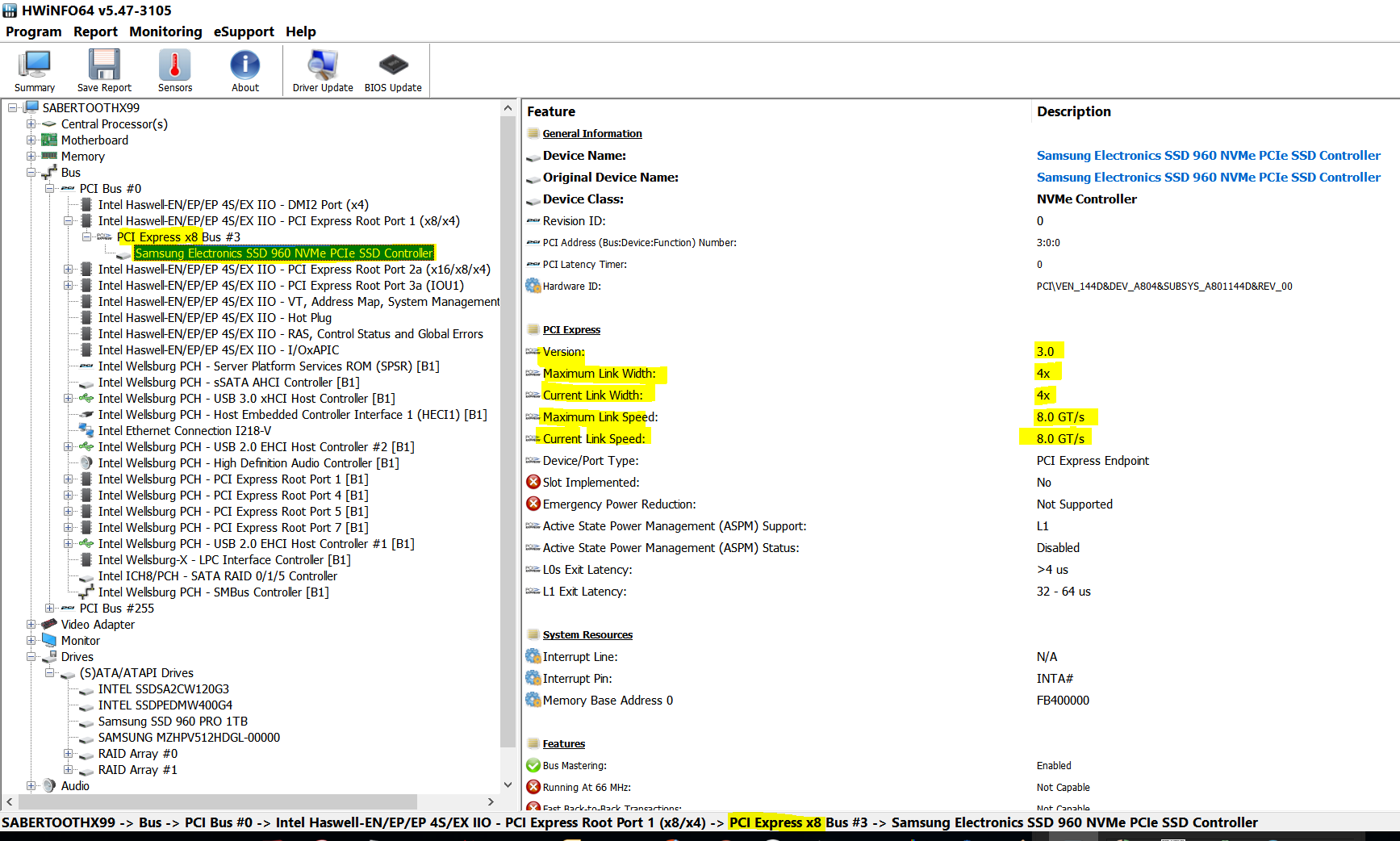Expand the Central Processor(s) node

tap(31, 123)
